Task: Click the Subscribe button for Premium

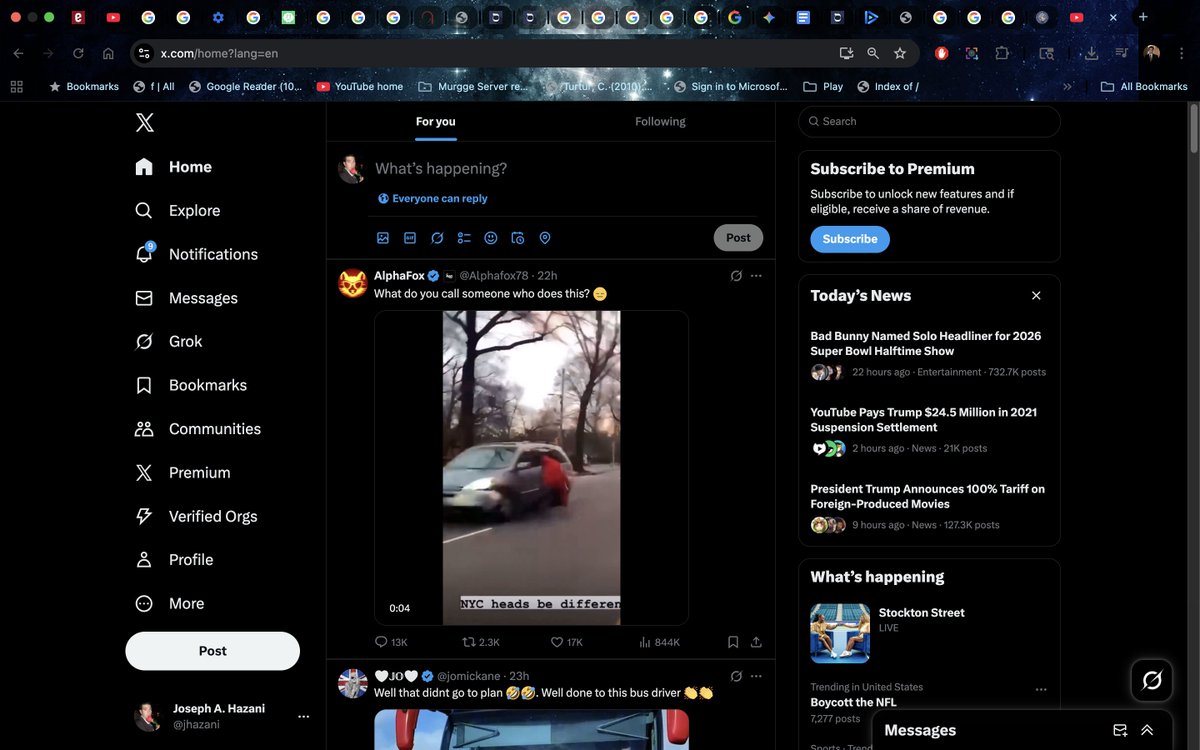Action: (850, 239)
